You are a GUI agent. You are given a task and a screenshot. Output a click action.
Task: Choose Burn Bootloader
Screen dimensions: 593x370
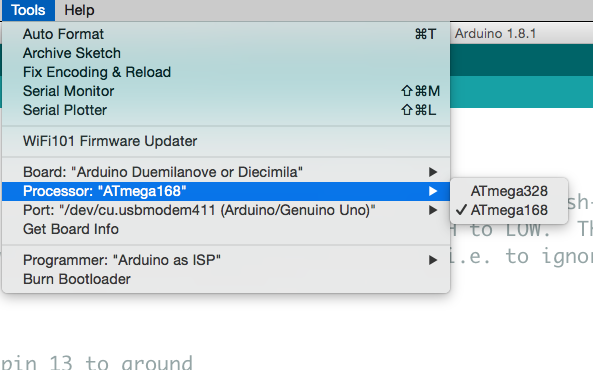(226, 279)
